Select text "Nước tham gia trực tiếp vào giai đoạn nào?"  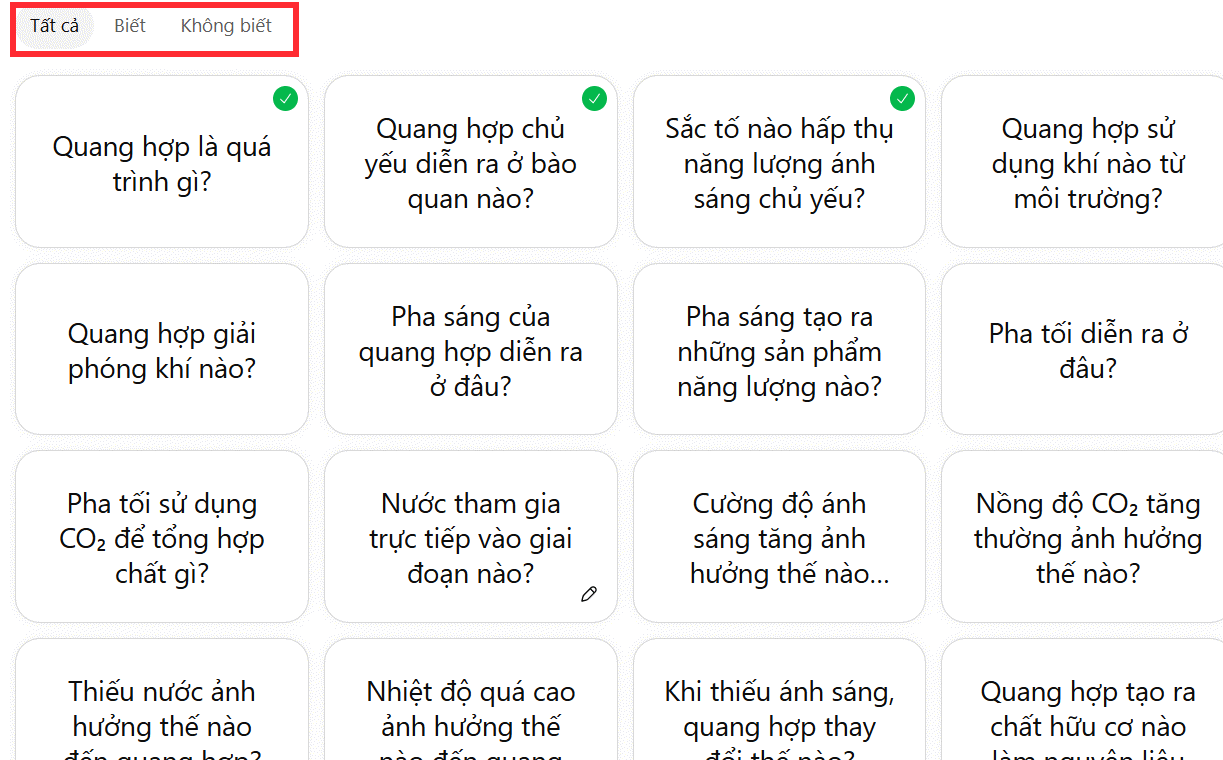pyautogui.click(x=471, y=539)
